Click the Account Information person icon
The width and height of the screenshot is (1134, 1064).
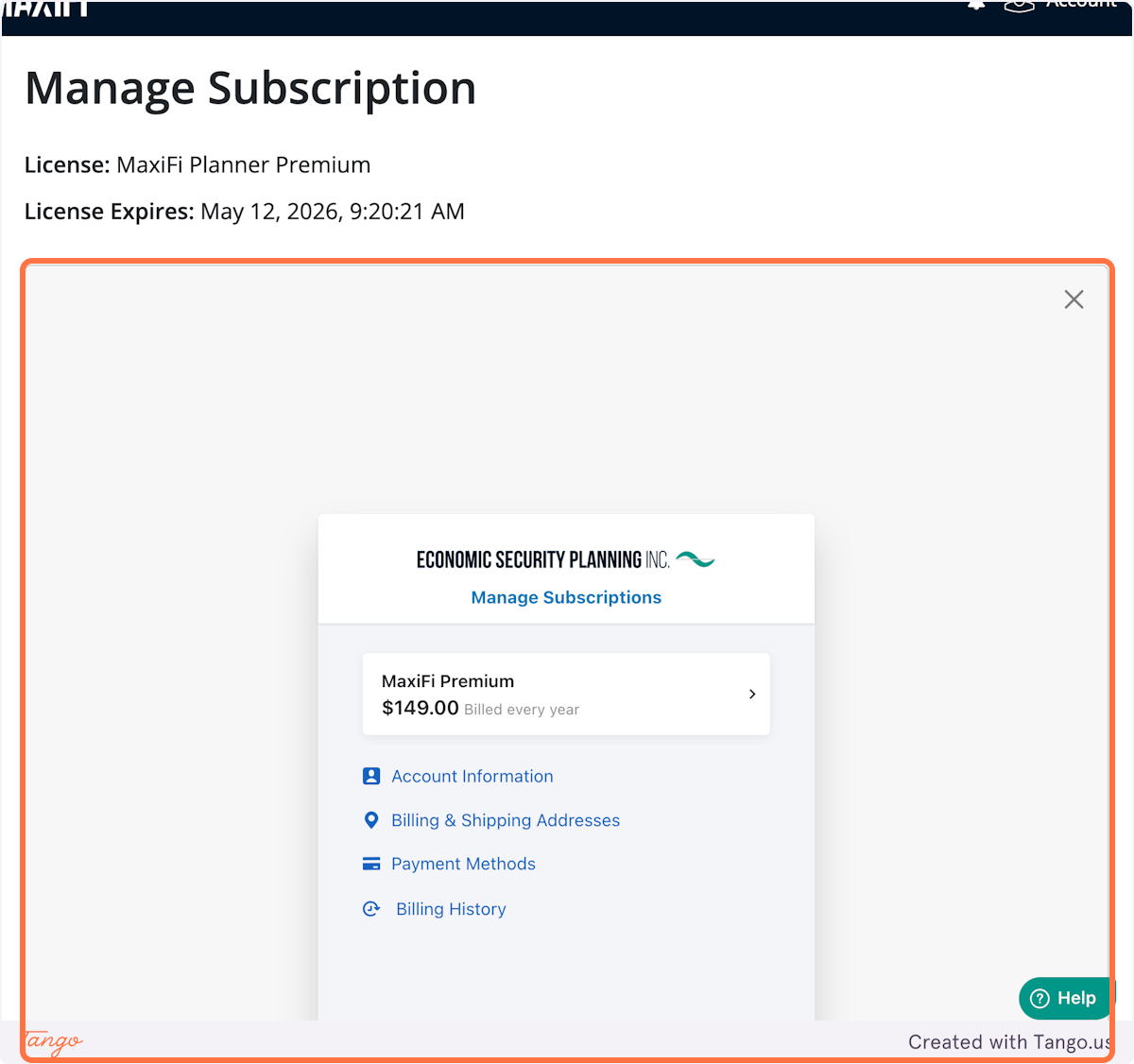tap(371, 776)
